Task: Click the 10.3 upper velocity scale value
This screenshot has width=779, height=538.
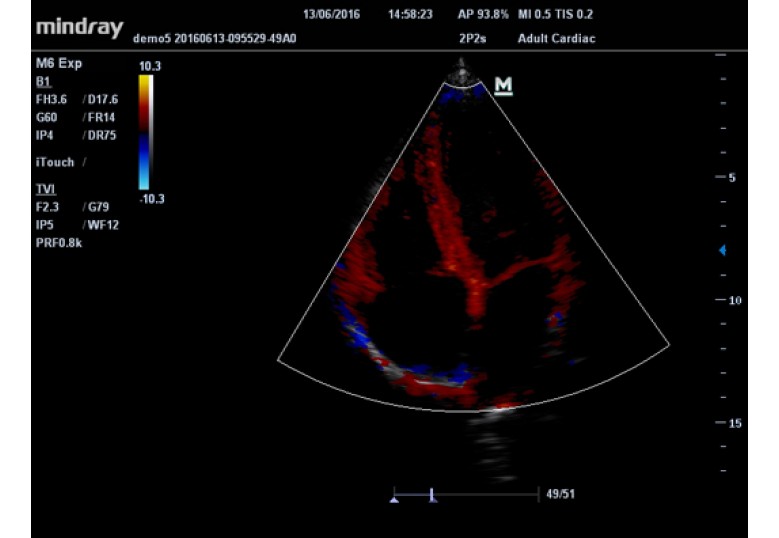Action: [x=150, y=66]
